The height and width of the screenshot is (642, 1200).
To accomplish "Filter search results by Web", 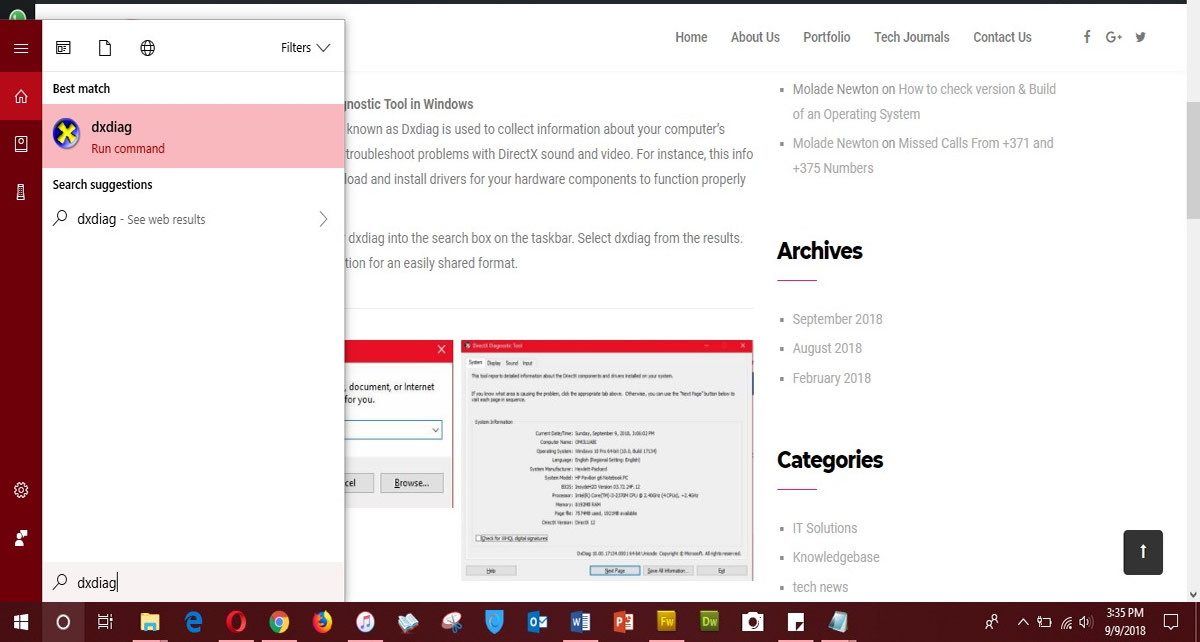I will tap(147, 48).
